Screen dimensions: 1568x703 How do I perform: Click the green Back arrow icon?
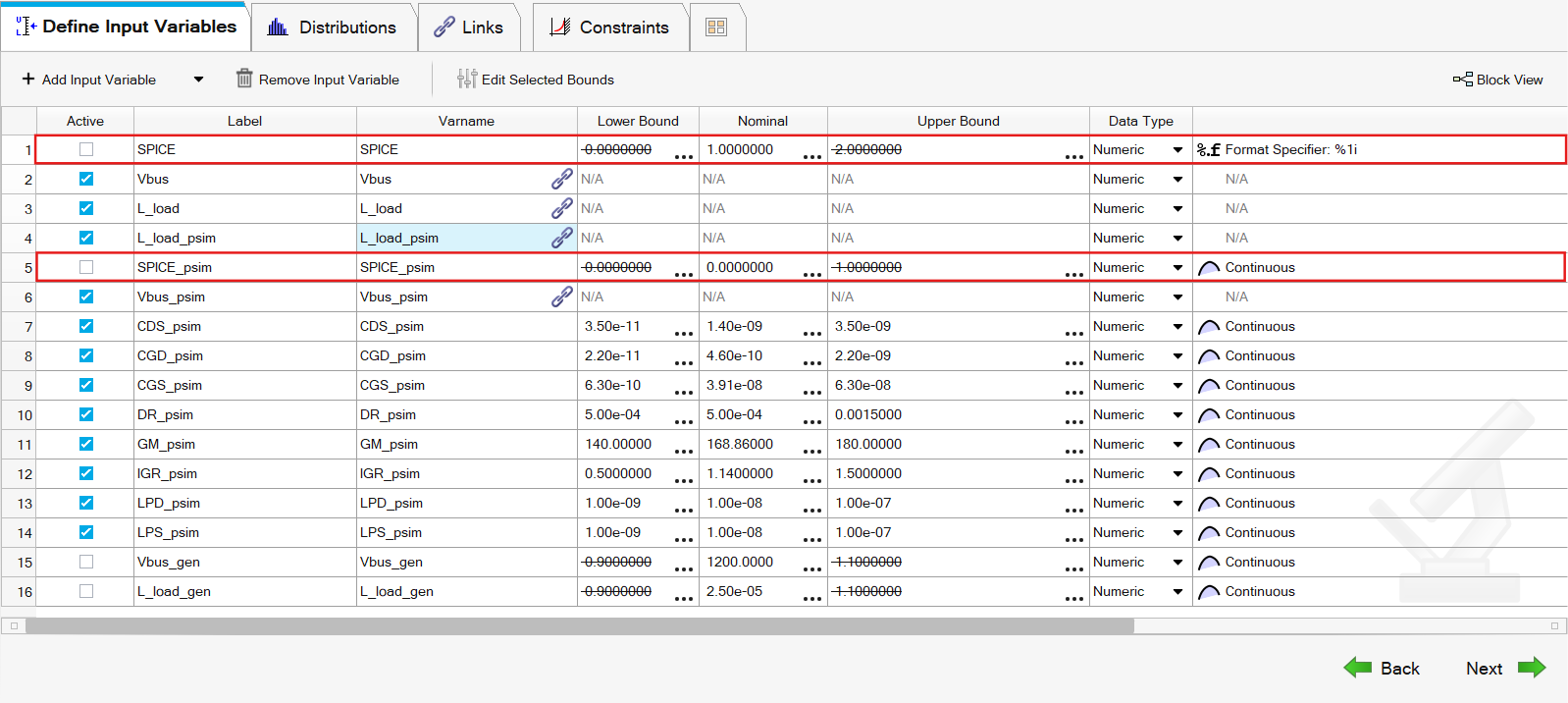1358,668
